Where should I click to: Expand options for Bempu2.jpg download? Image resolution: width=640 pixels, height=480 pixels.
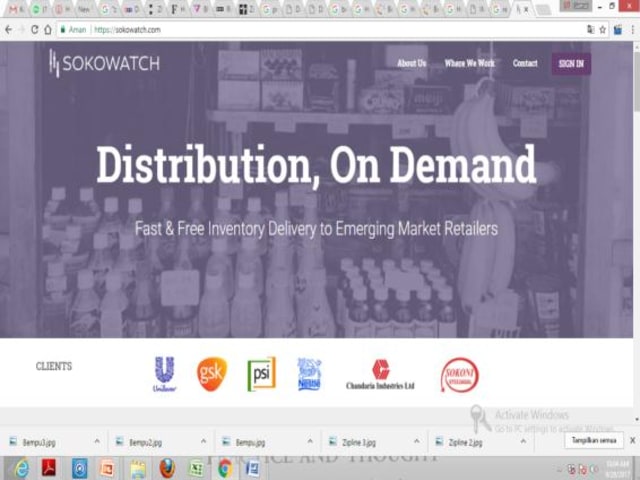point(203,441)
